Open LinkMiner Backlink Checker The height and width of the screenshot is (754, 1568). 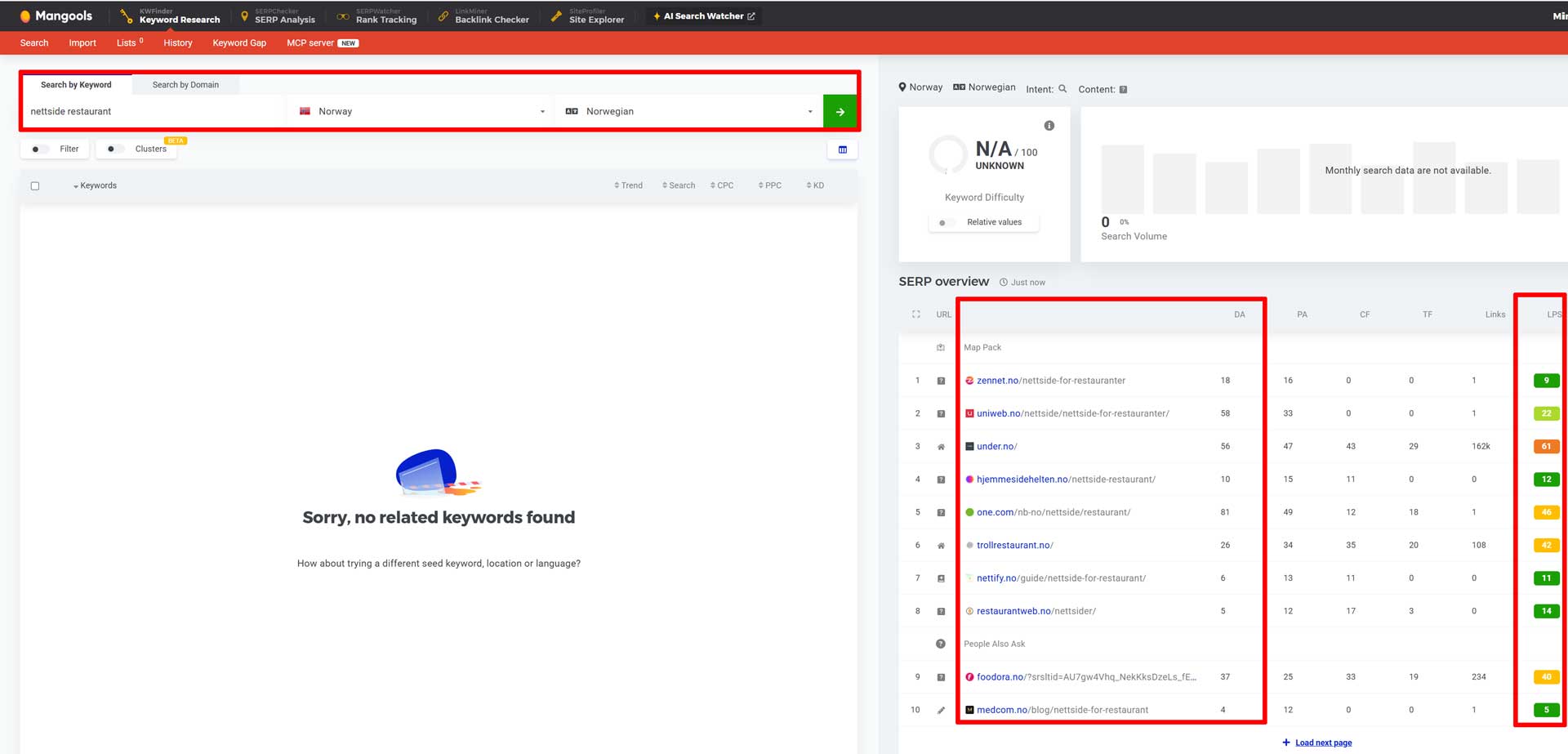coord(484,16)
